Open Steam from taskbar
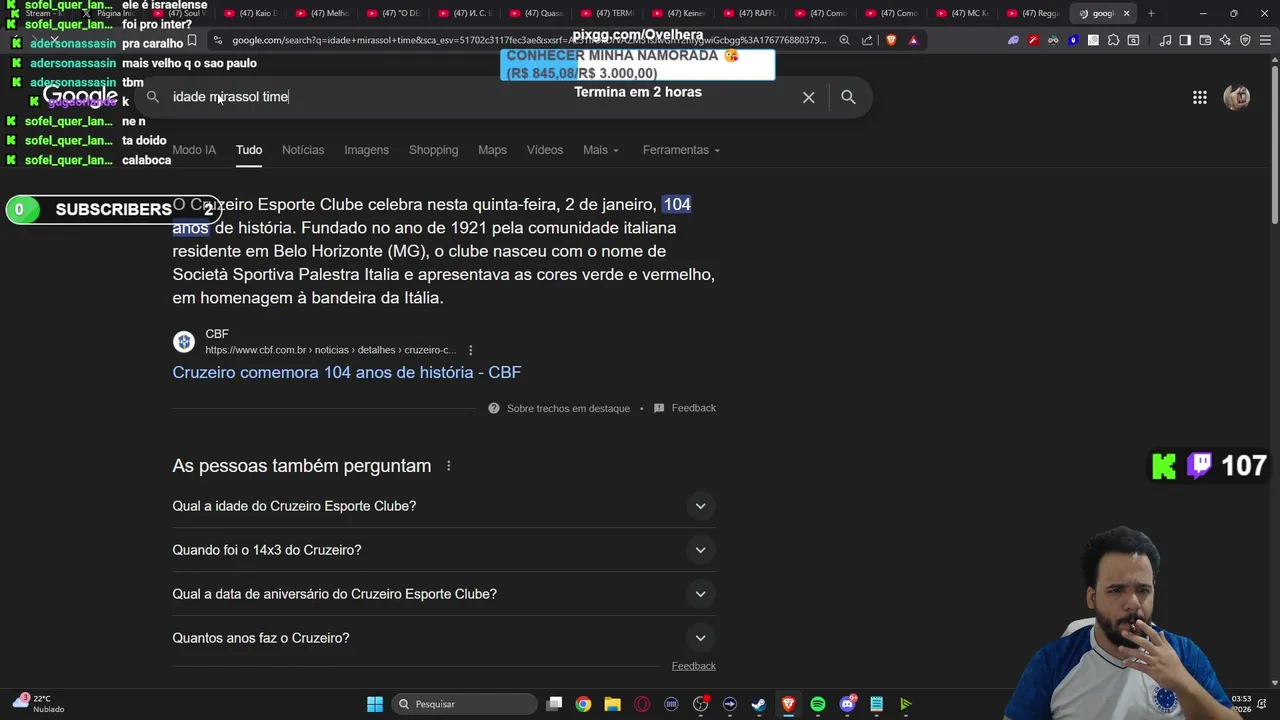The image size is (1280, 720). point(759,704)
